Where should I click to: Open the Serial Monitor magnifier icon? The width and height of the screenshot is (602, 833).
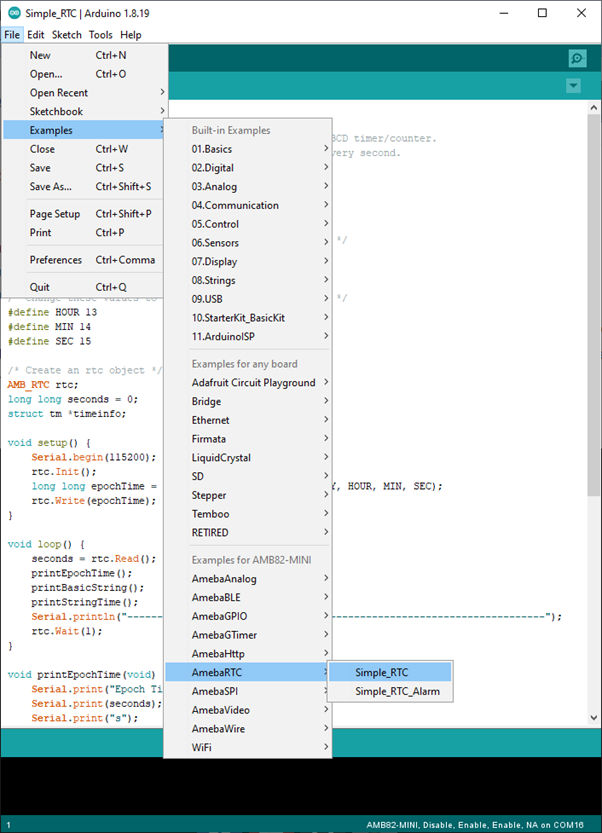pyautogui.click(x=576, y=59)
